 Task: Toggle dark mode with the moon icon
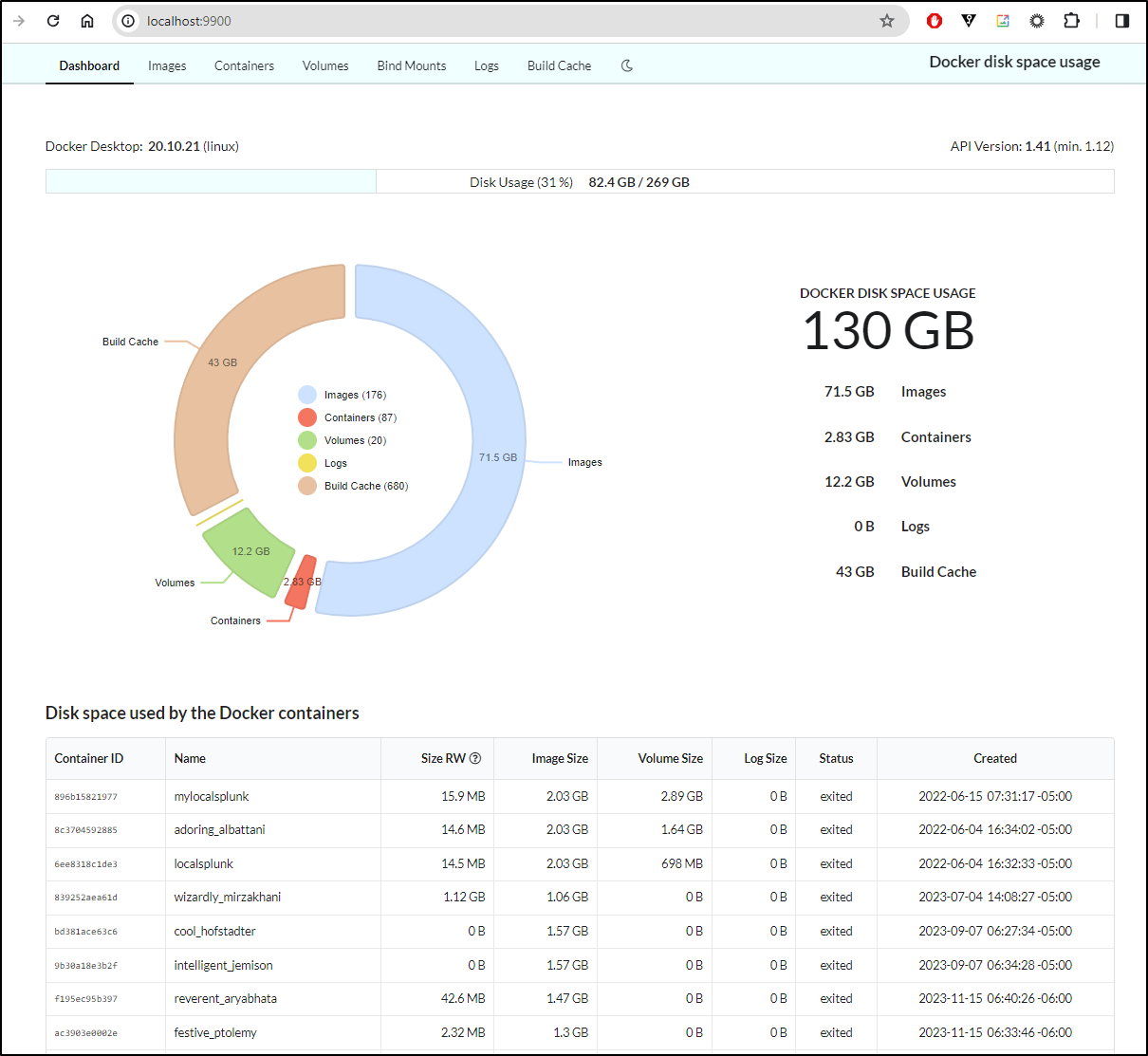627,65
